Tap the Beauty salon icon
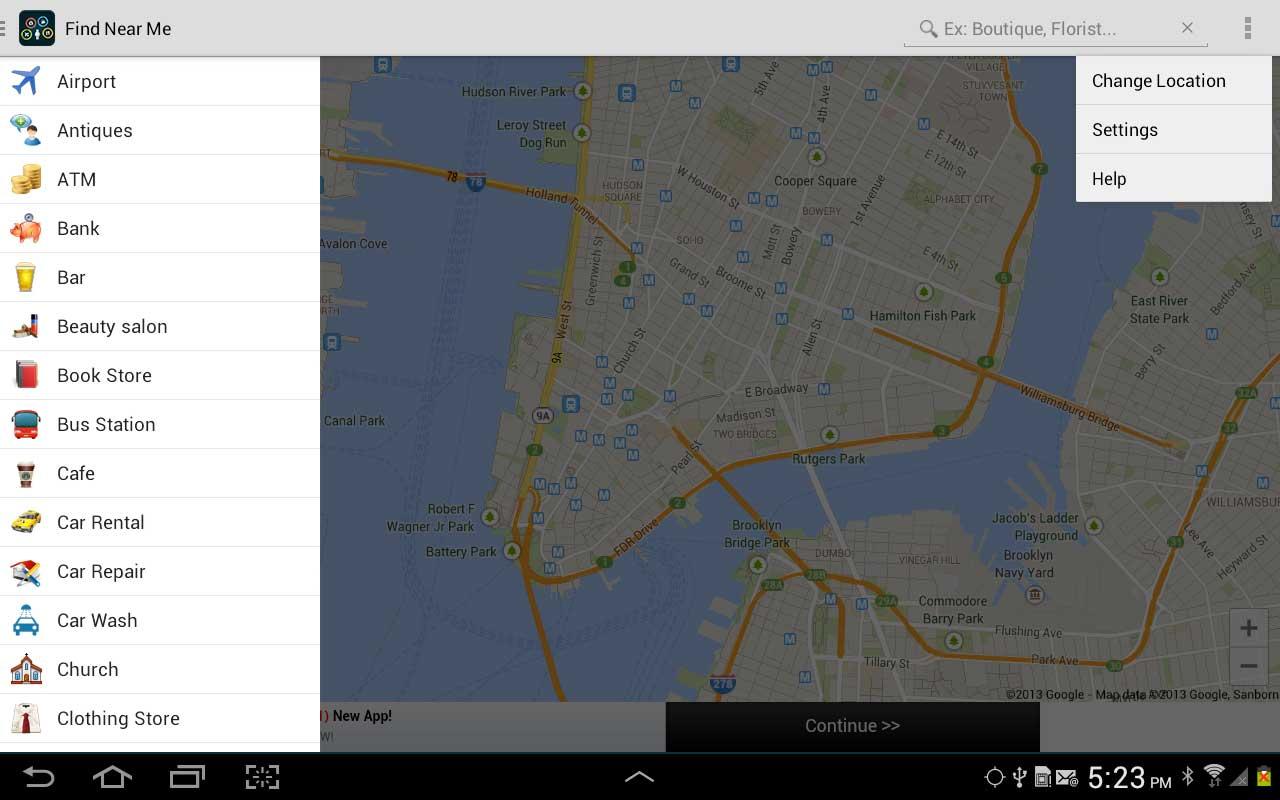Image resolution: width=1280 pixels, height=800 pixels. (26, 326)
